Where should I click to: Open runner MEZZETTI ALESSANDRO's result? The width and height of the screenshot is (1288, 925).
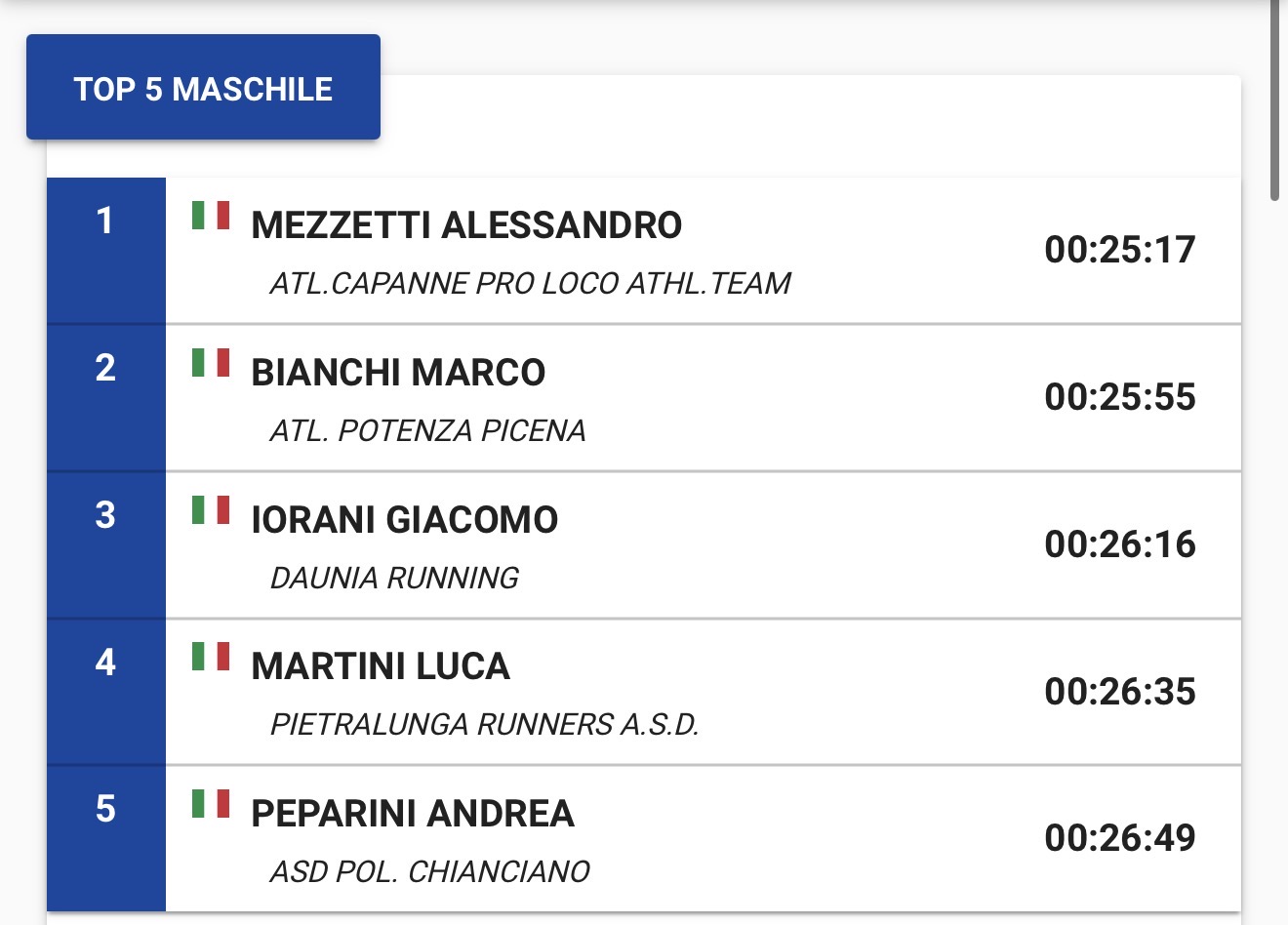[x=466, y=225]
